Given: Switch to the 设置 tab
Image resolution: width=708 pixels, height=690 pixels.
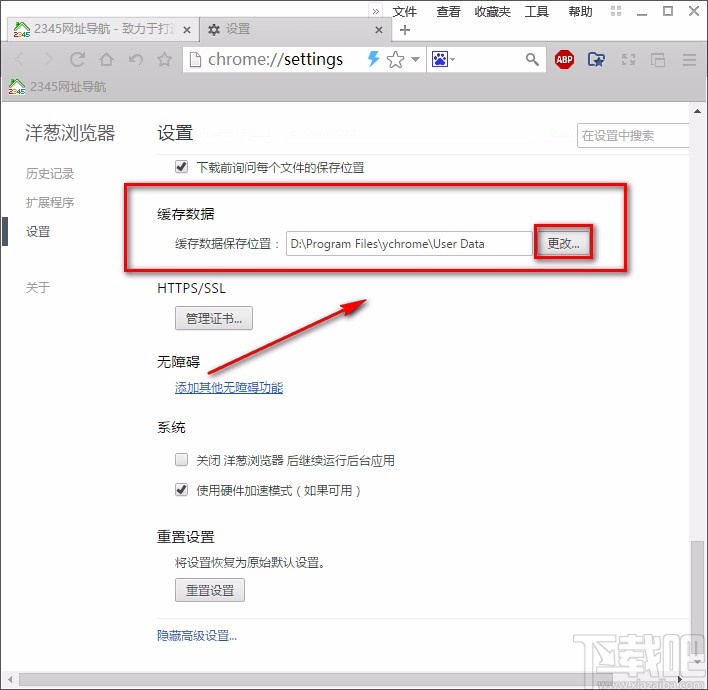Looking at the screenshot, I should (295, 29).
